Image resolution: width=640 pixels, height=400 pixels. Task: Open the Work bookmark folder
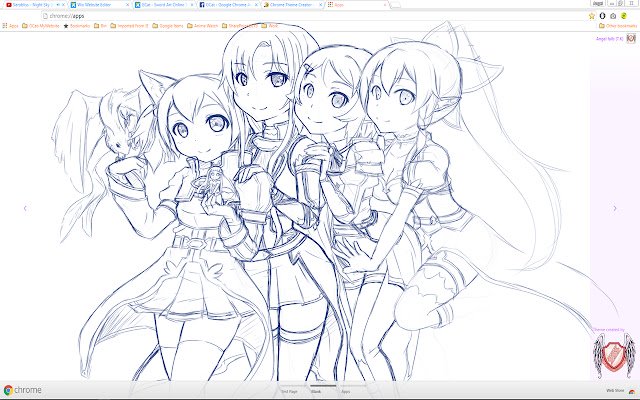click(x=270, y=26)
